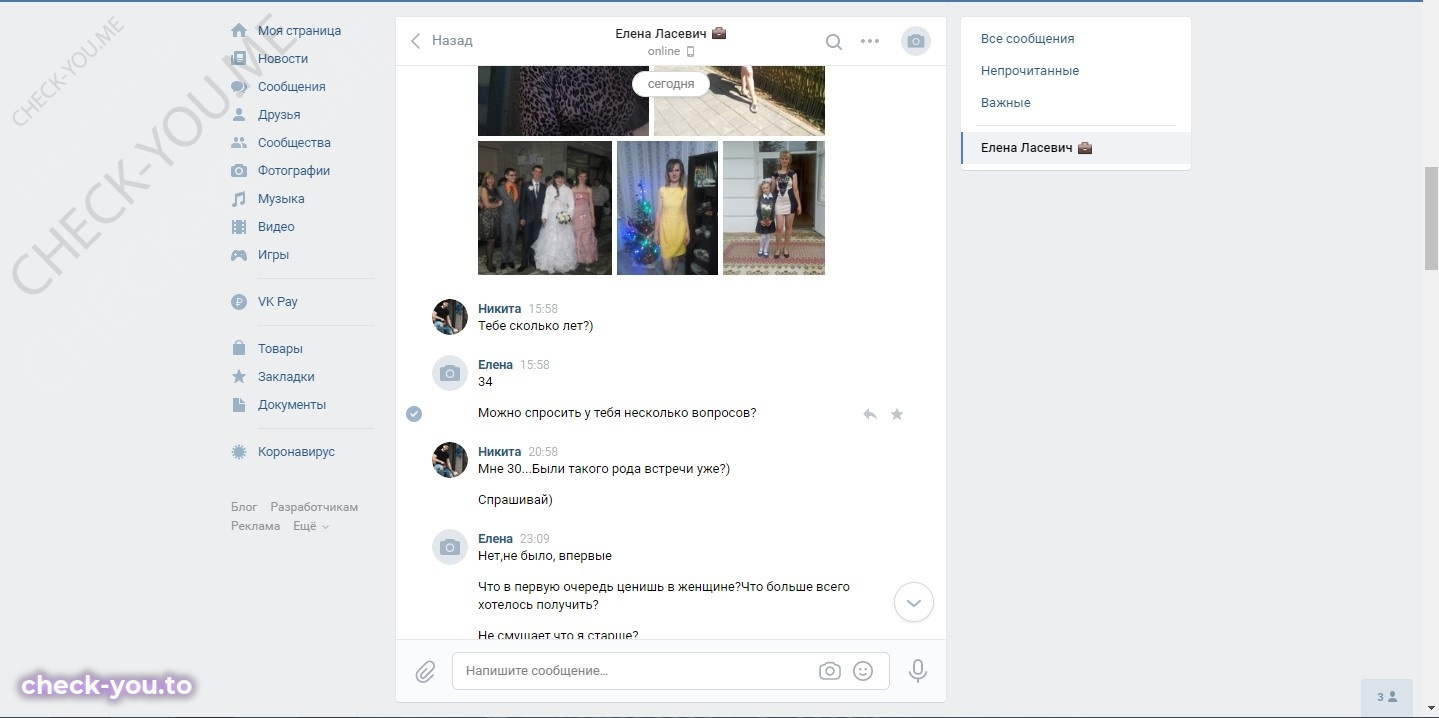1439x718 pixels.
Task: Open the online friends counter widget
Action: coord(1387,697)
